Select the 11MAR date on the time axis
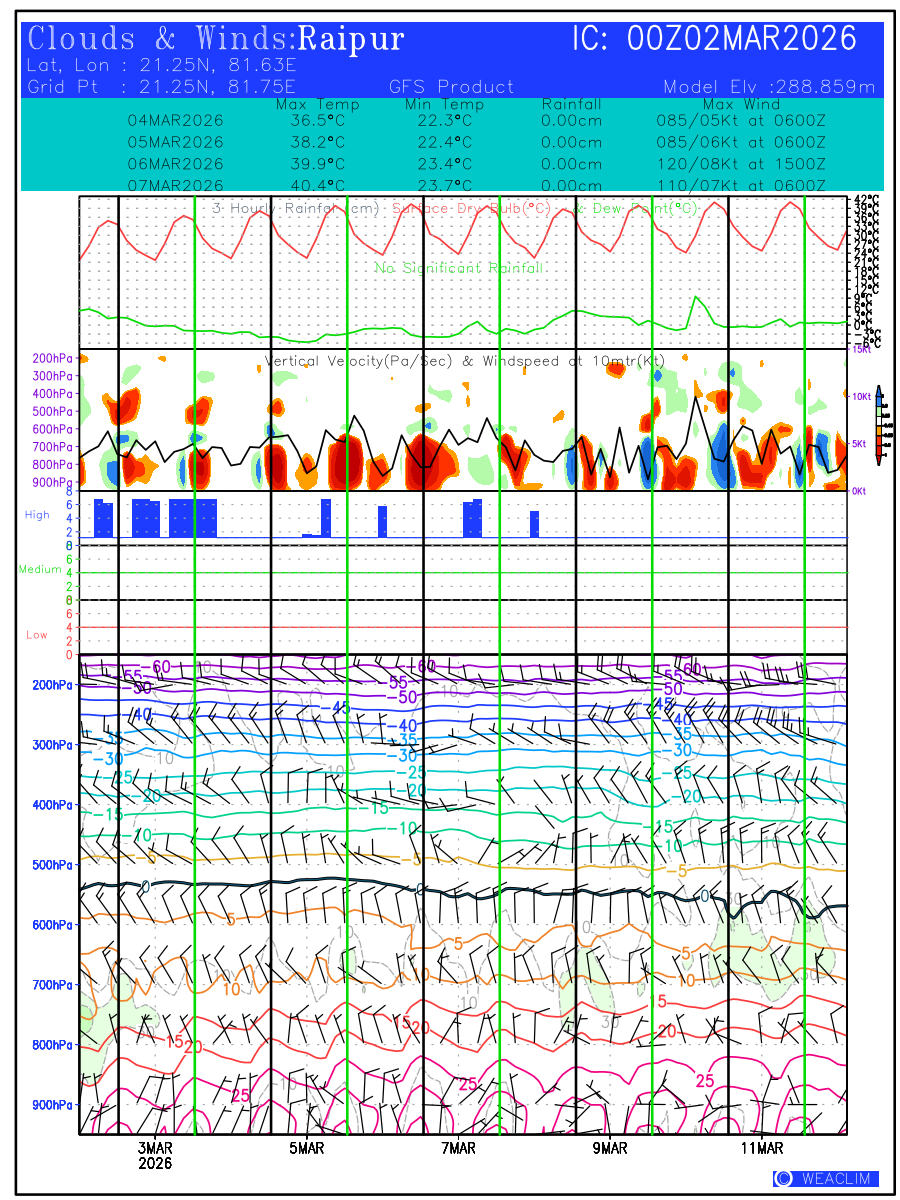900x1200 pixels. pos(762,1149)
